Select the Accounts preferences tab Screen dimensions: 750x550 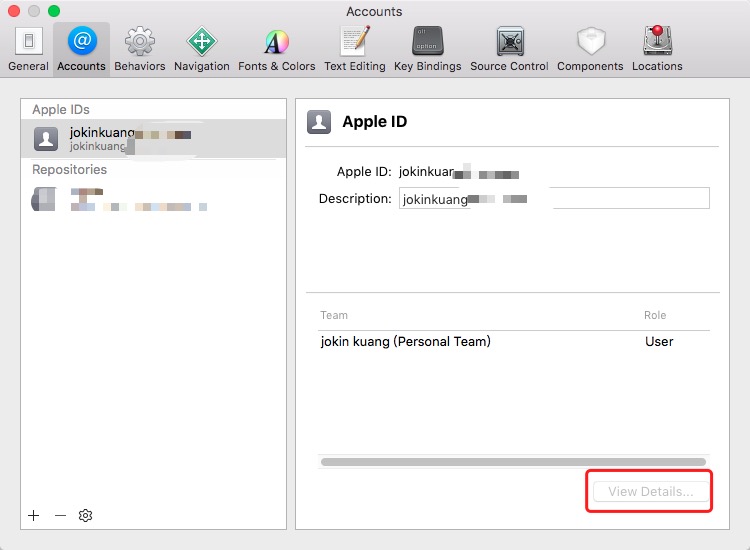pyautogui.click(x=81, y=49)
